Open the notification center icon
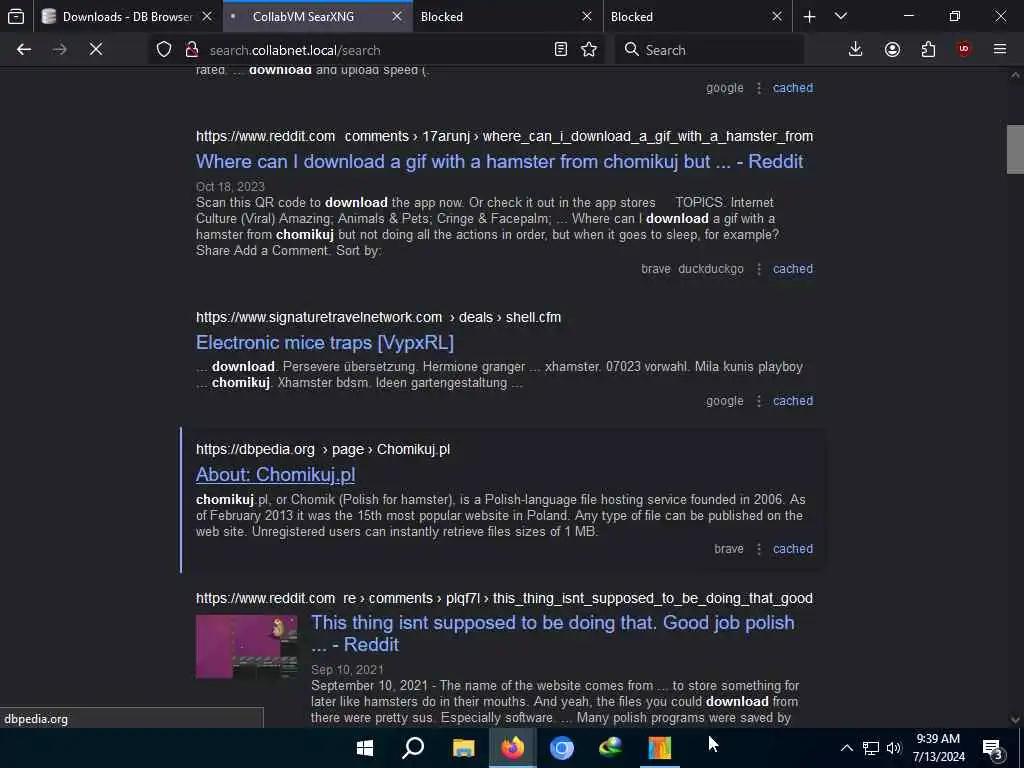 click(x=993, y=748)
